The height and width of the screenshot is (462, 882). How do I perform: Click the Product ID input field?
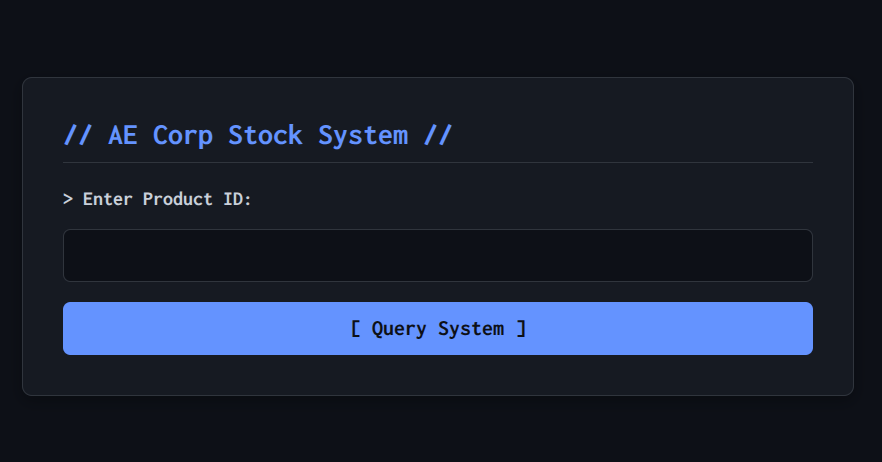pos(437,255)
